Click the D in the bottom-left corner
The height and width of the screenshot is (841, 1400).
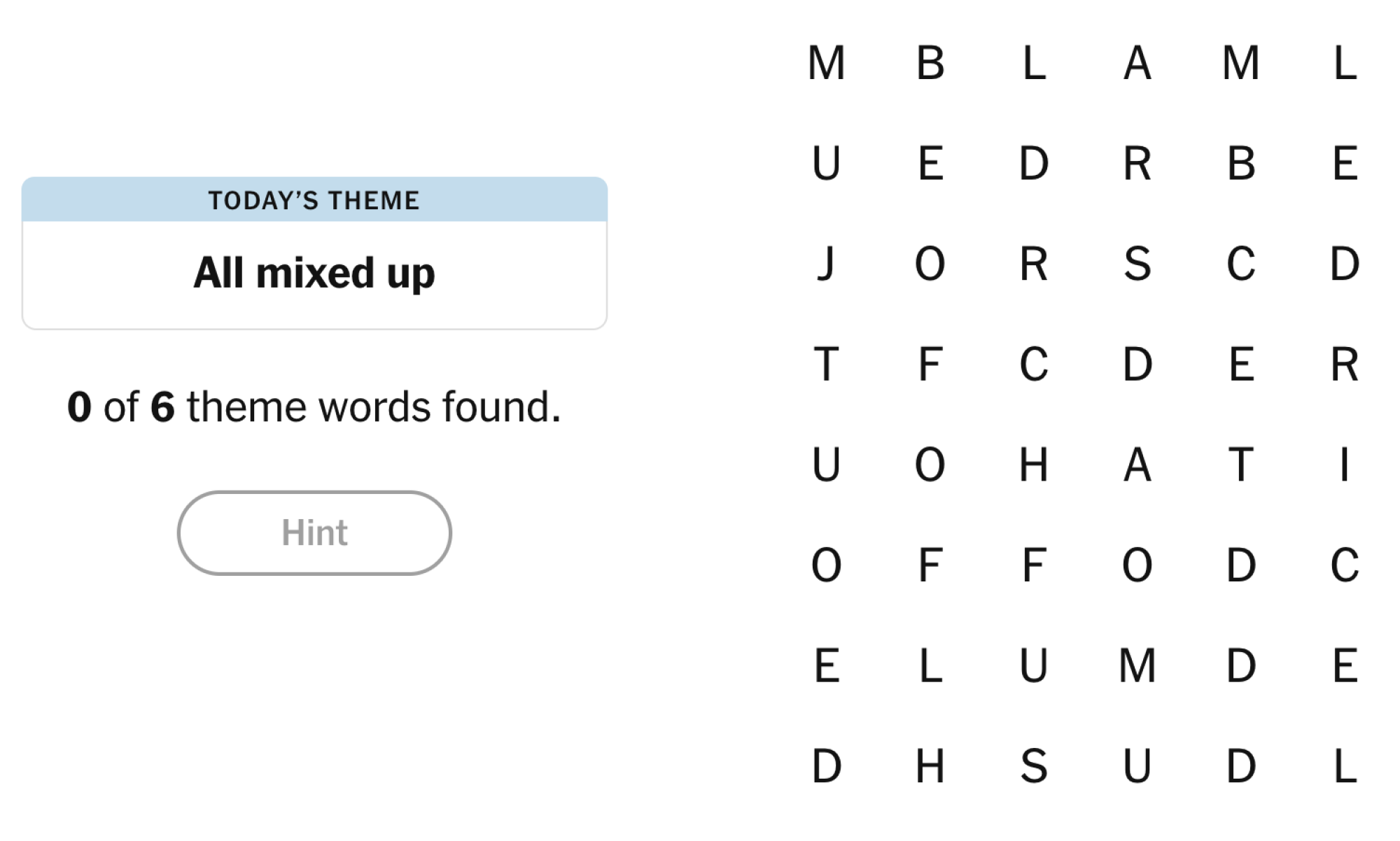[827, 767]
